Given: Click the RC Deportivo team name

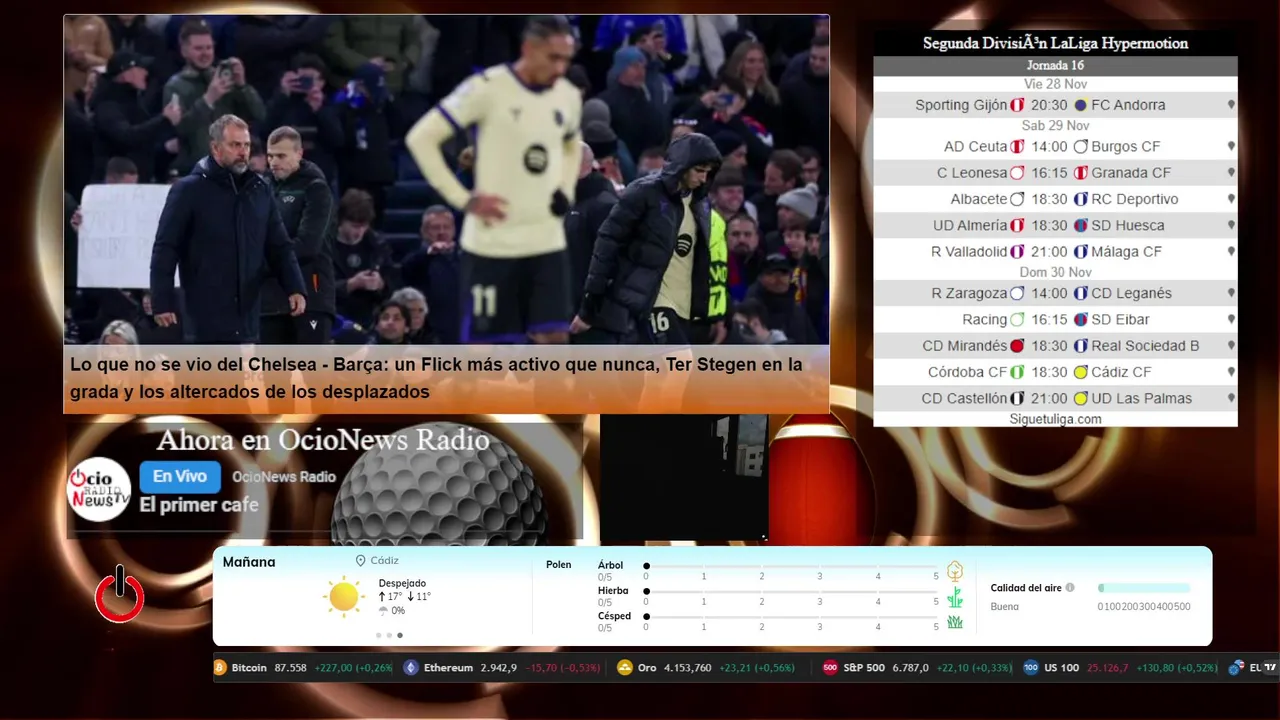Looking at the screenshot, I should click(x=1135, y=199).
